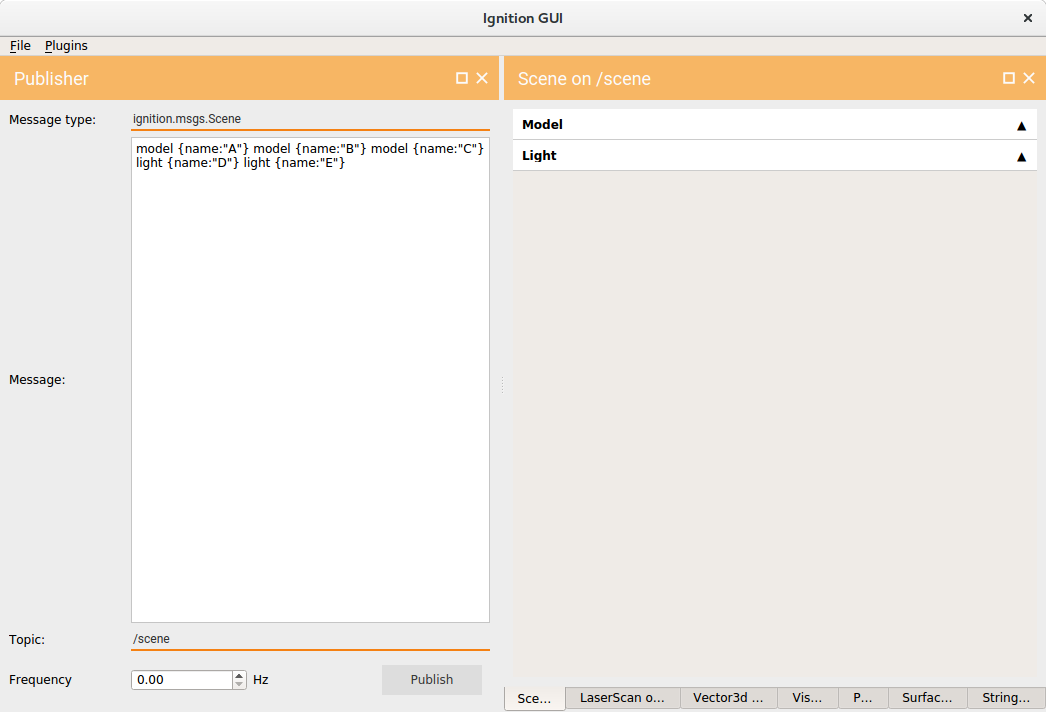Viewport: 1046px width, 712px height.
Task: Increment Frequency with the up spinner arrow
Action: tap(238, 674)
